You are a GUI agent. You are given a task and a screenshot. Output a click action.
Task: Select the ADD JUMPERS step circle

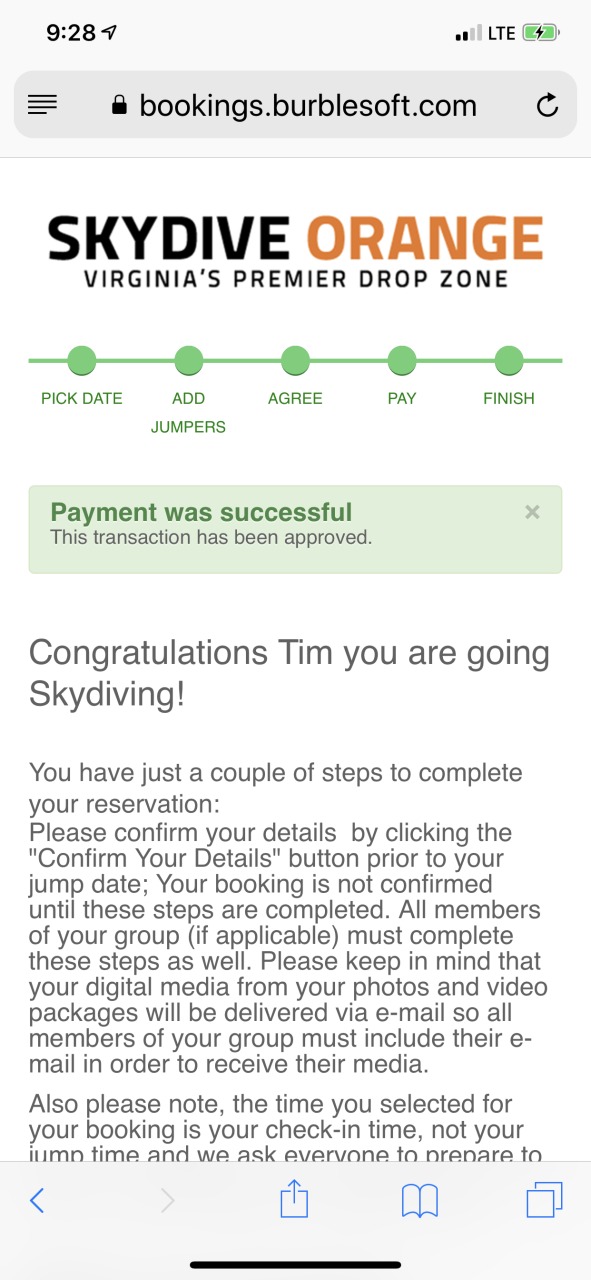188,360
